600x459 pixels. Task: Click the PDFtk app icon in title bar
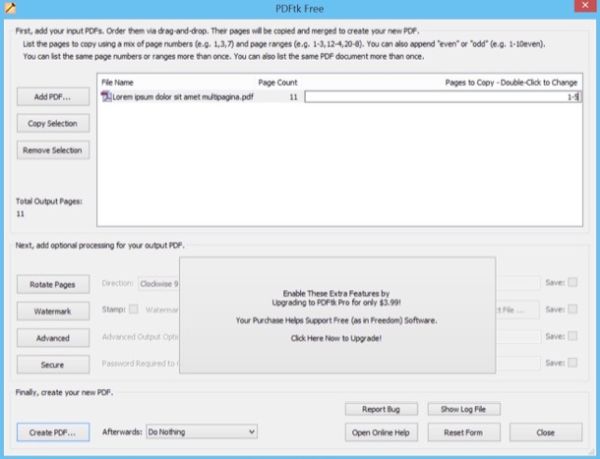tap(10, 8)
